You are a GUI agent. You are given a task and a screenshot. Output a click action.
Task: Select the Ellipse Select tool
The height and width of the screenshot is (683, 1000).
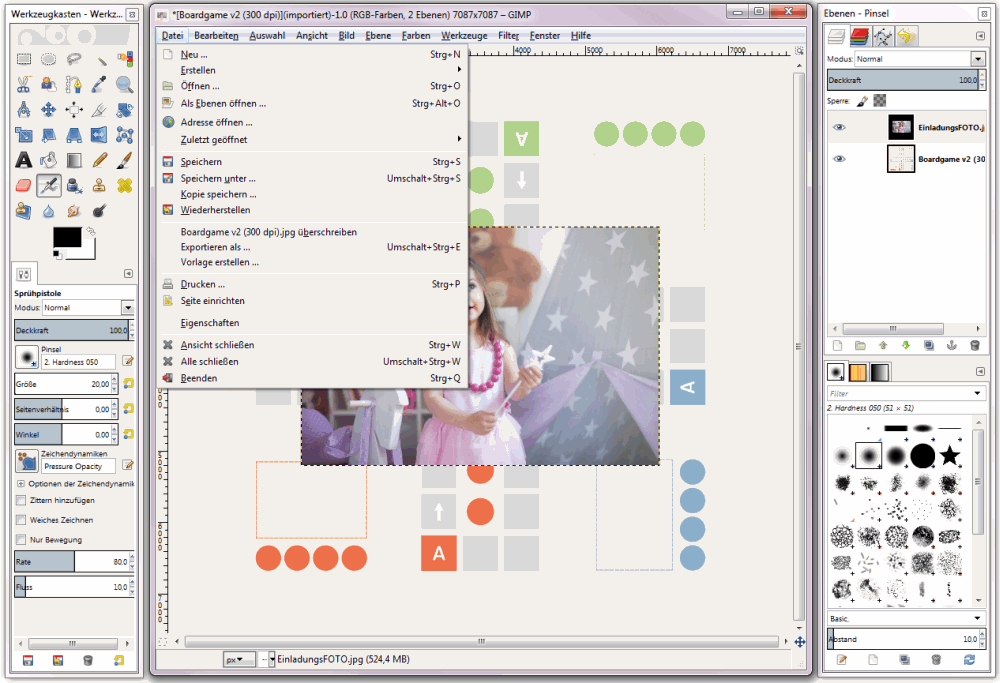(48, 59)
